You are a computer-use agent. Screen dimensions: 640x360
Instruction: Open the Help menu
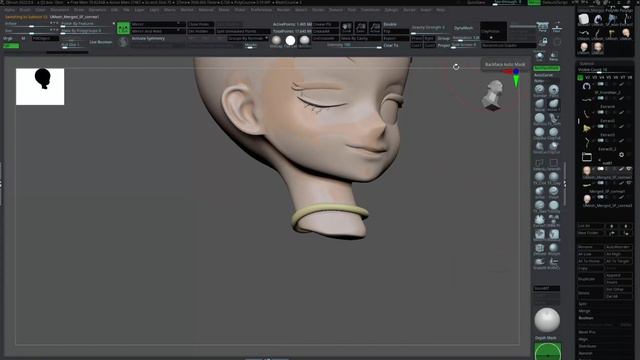440,10
